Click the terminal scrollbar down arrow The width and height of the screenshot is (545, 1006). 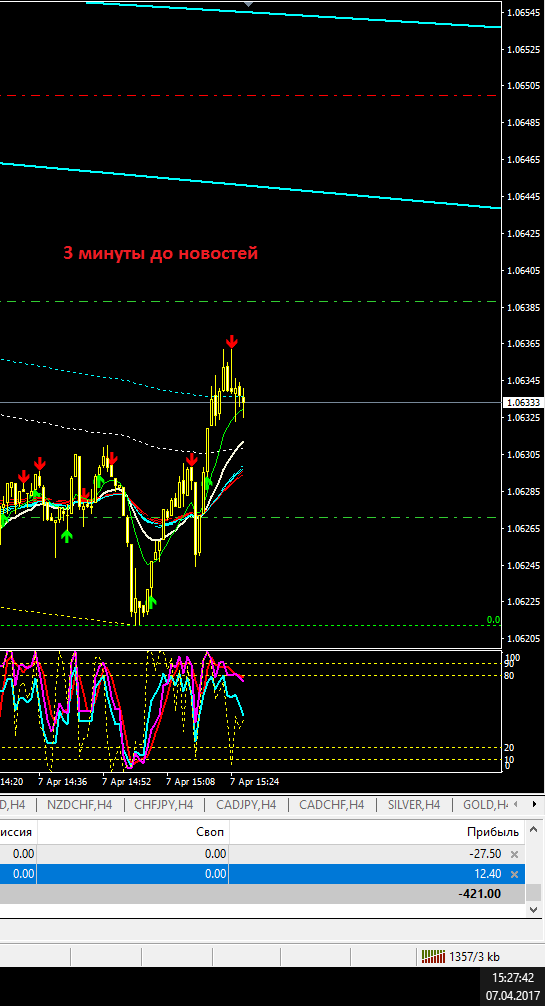coord(534,910)
